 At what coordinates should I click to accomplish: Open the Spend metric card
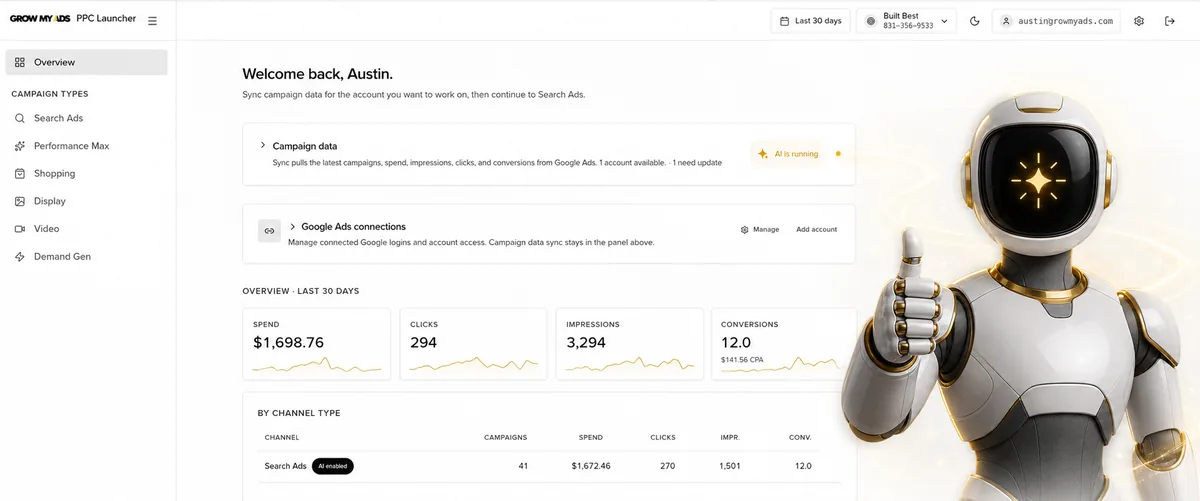[x=317, y=344]
